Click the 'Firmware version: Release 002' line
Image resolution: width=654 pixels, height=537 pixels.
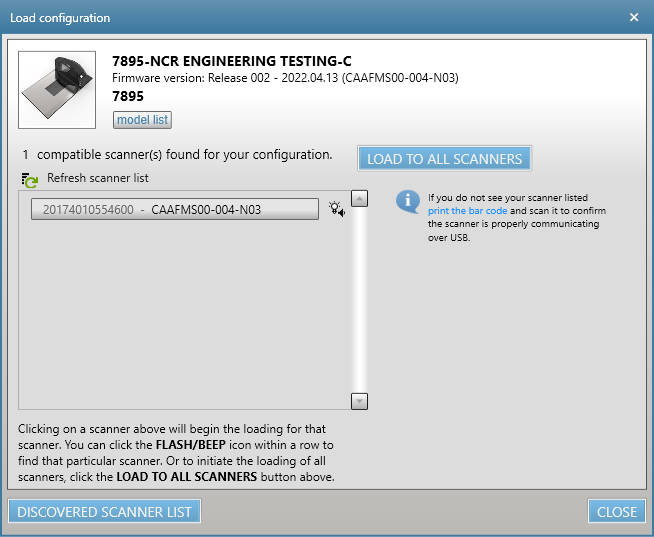click(x=285, y=78)
